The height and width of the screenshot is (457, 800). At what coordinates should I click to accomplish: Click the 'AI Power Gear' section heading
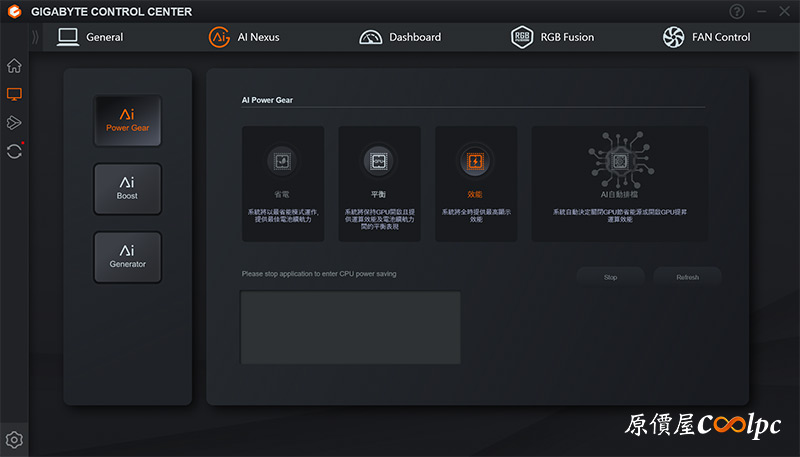pos(267,100)
